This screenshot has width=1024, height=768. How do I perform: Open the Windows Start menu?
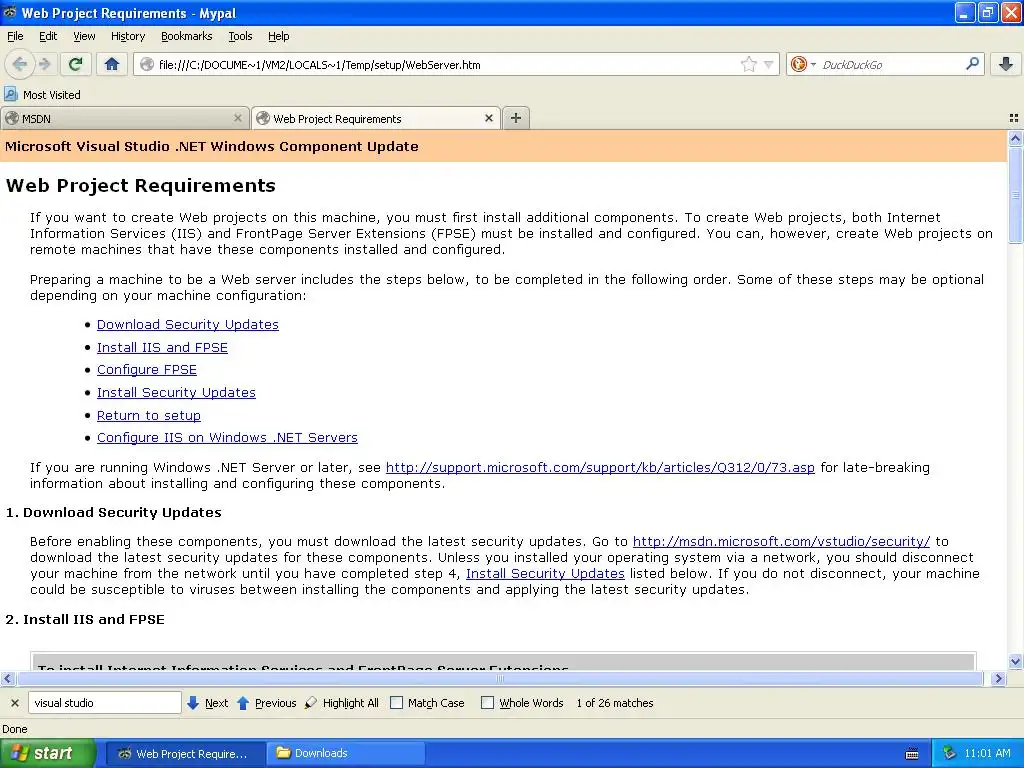coord(48,753)
